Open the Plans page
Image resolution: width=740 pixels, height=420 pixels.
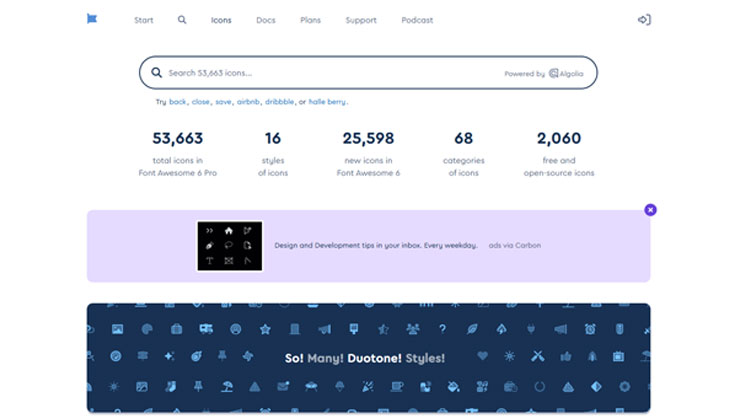pyautogui.click(x=310, y=20)
